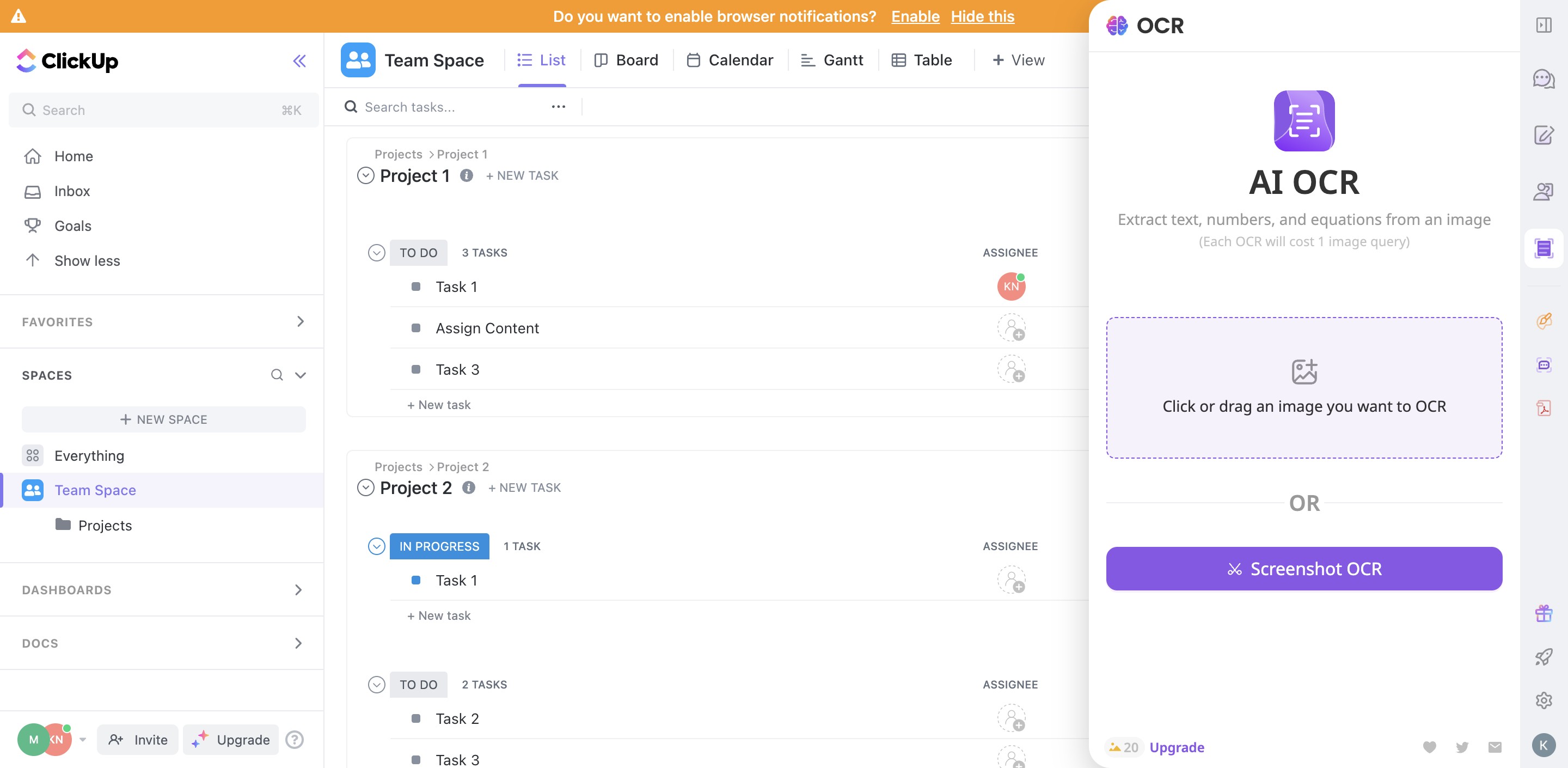This screenshot has height=768, width=1568.
Task: Switch to the List view tab
Action: [x=542, y=60]
